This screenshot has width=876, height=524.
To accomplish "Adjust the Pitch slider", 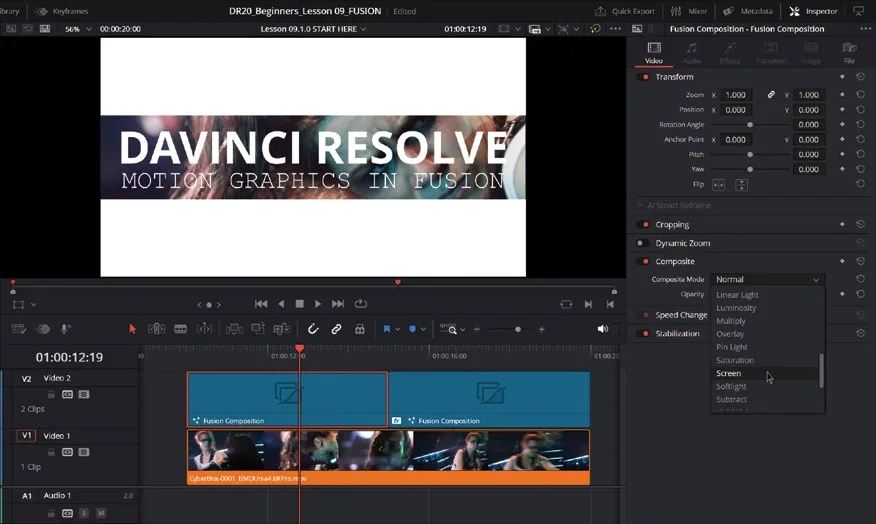I will 750,154.
